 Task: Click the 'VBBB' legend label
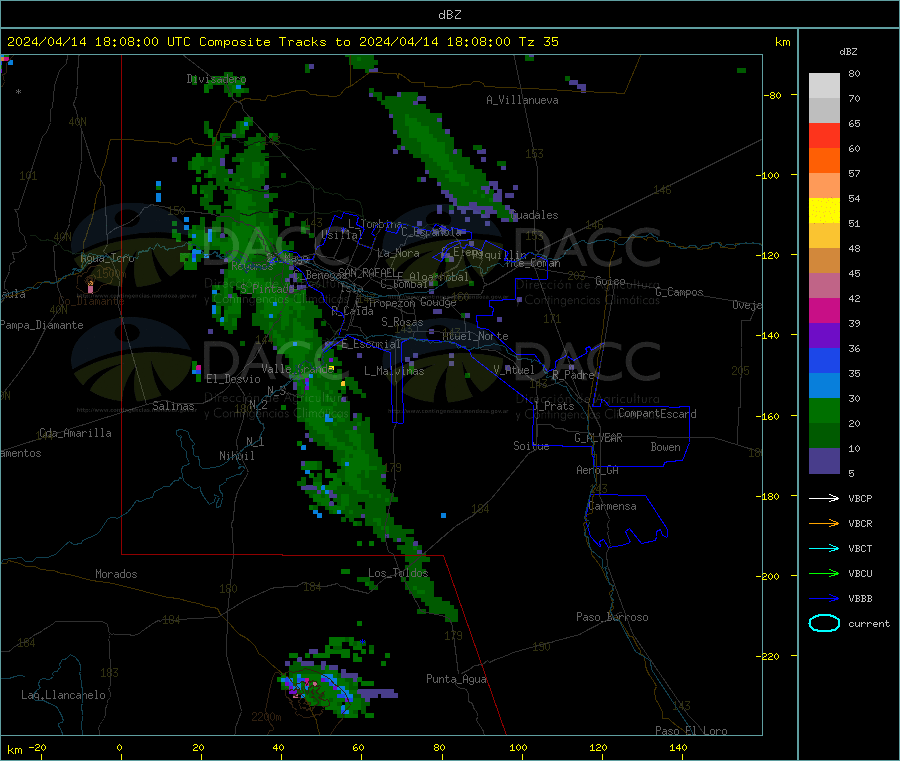(860, 598)
